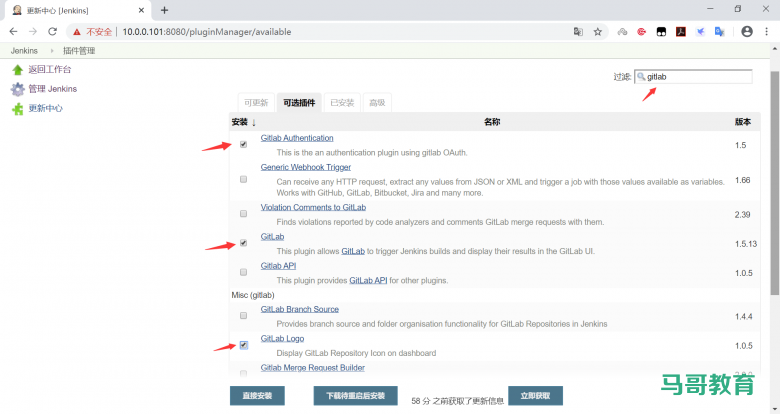The image size is (780, 414).
Task: Click the green up arrow return icon
Action: click(x=17, y=70)
